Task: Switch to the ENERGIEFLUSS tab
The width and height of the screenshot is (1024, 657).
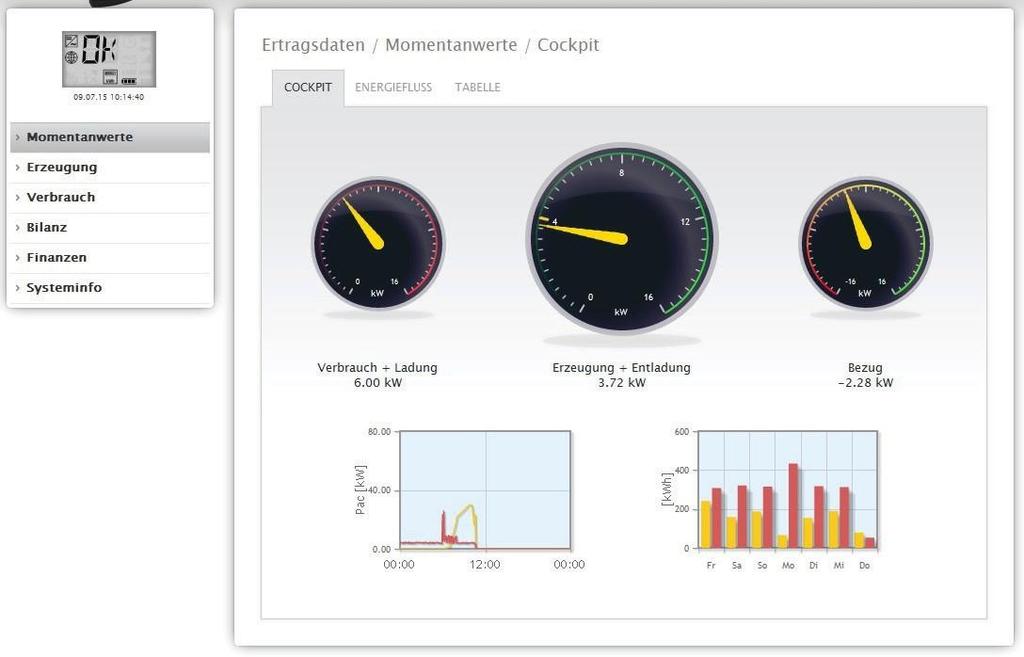Action: point(393,88)
